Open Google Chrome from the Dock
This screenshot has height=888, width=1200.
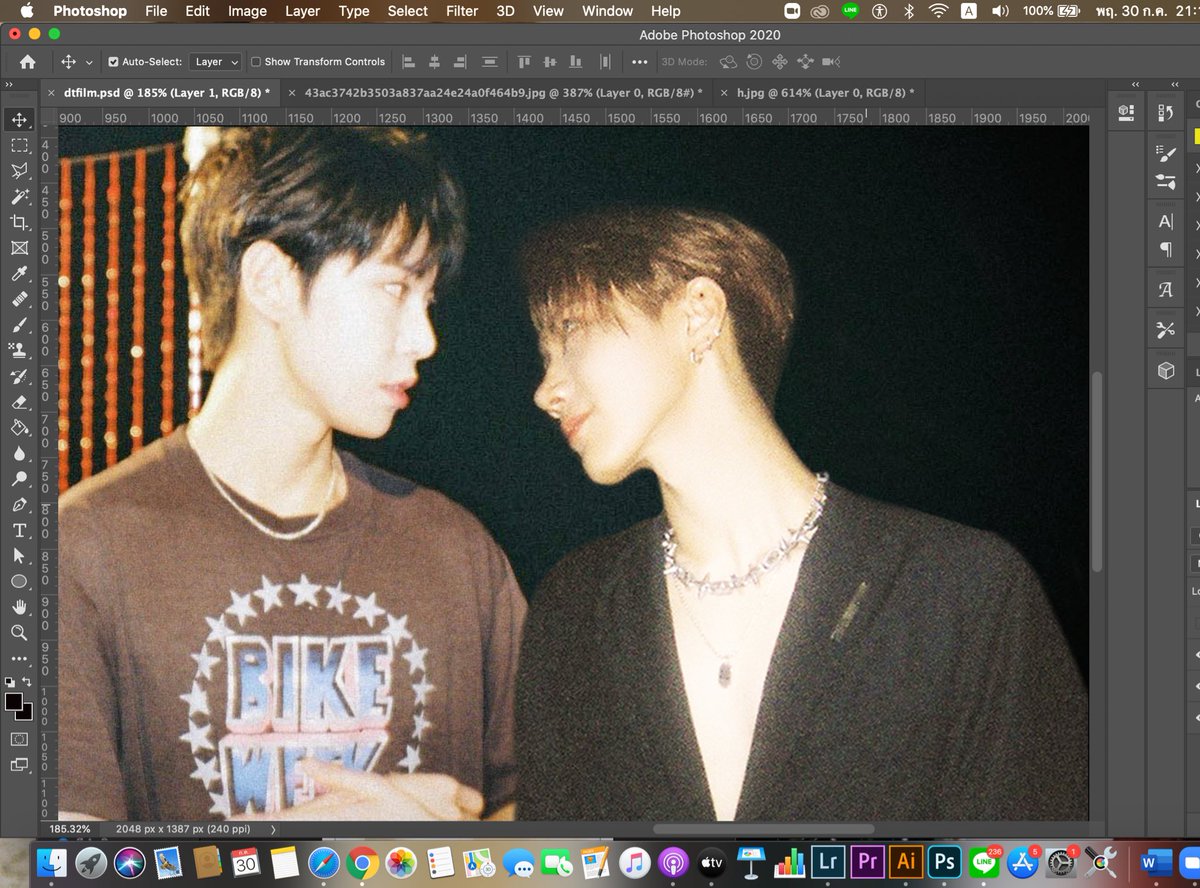(x=362, y=861)
